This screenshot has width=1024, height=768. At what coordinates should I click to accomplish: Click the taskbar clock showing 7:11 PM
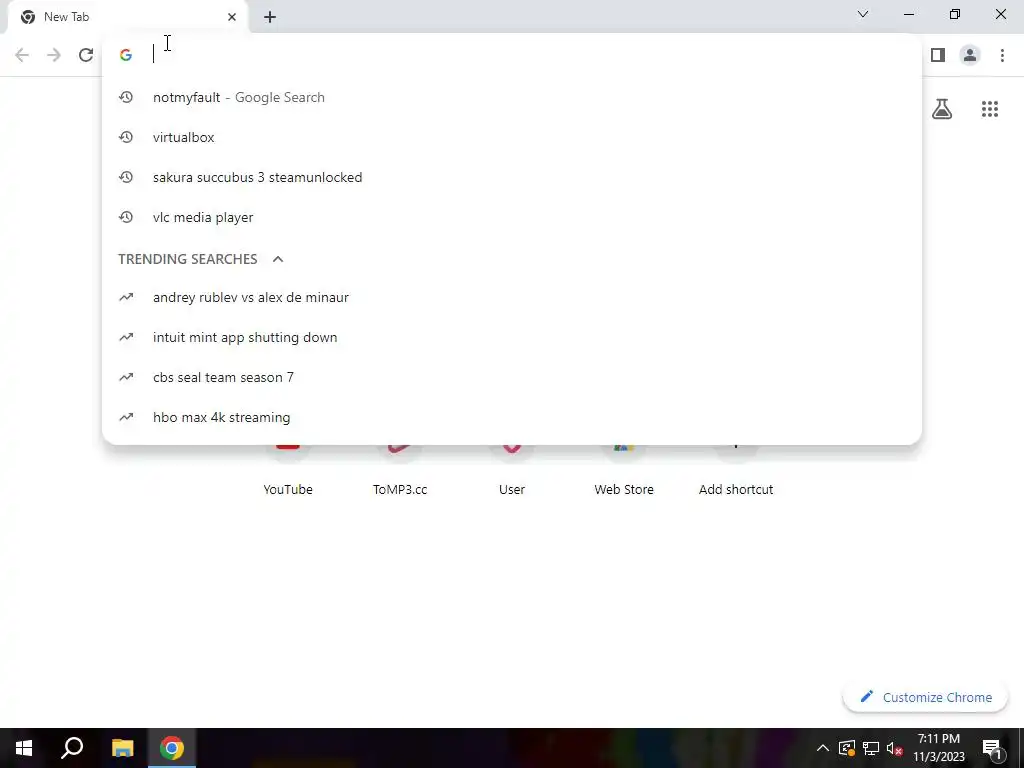(x=938, y=748)
